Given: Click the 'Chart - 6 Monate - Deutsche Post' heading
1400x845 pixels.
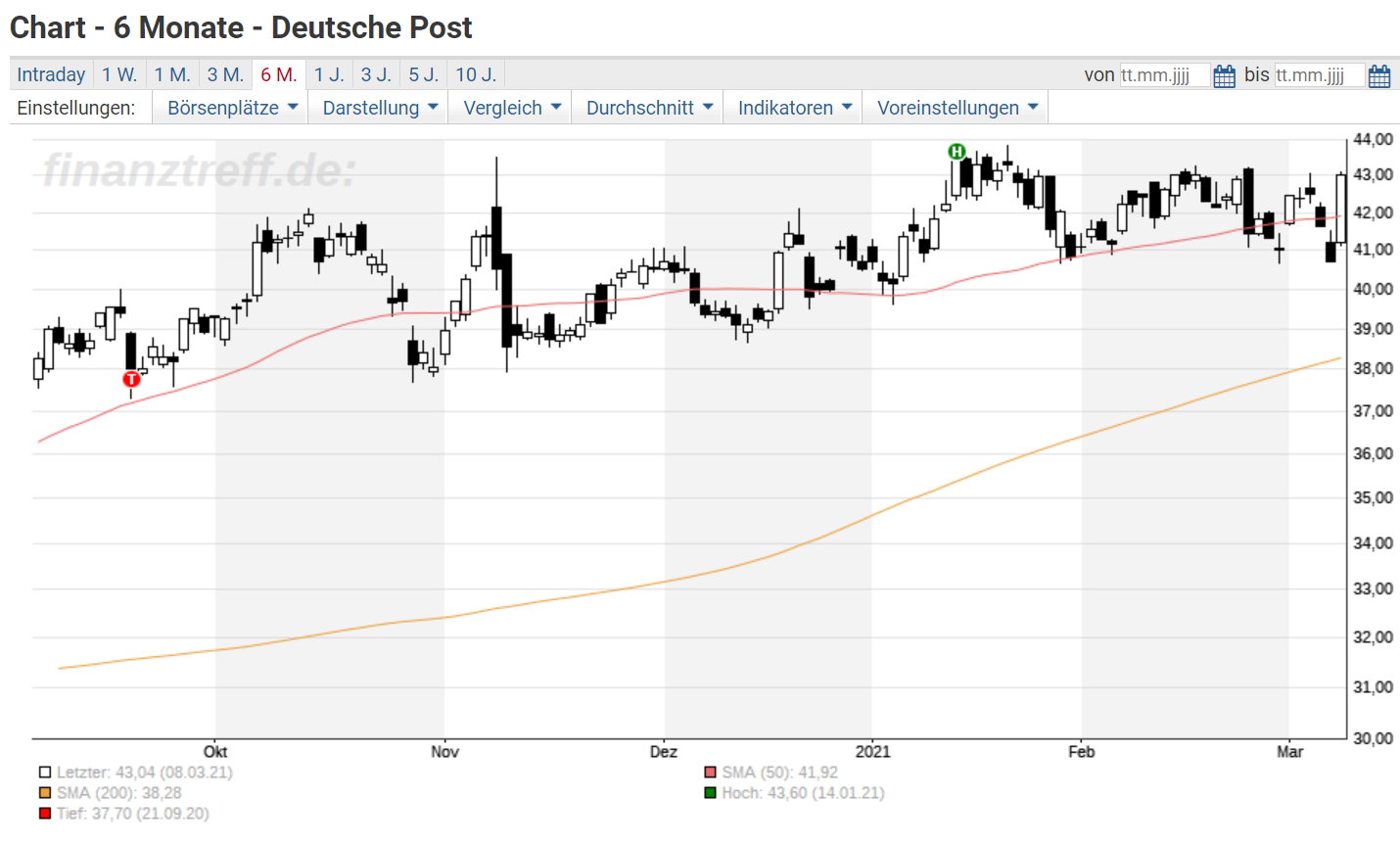Looking at the screenshot, I should click(x=241, y=27).
